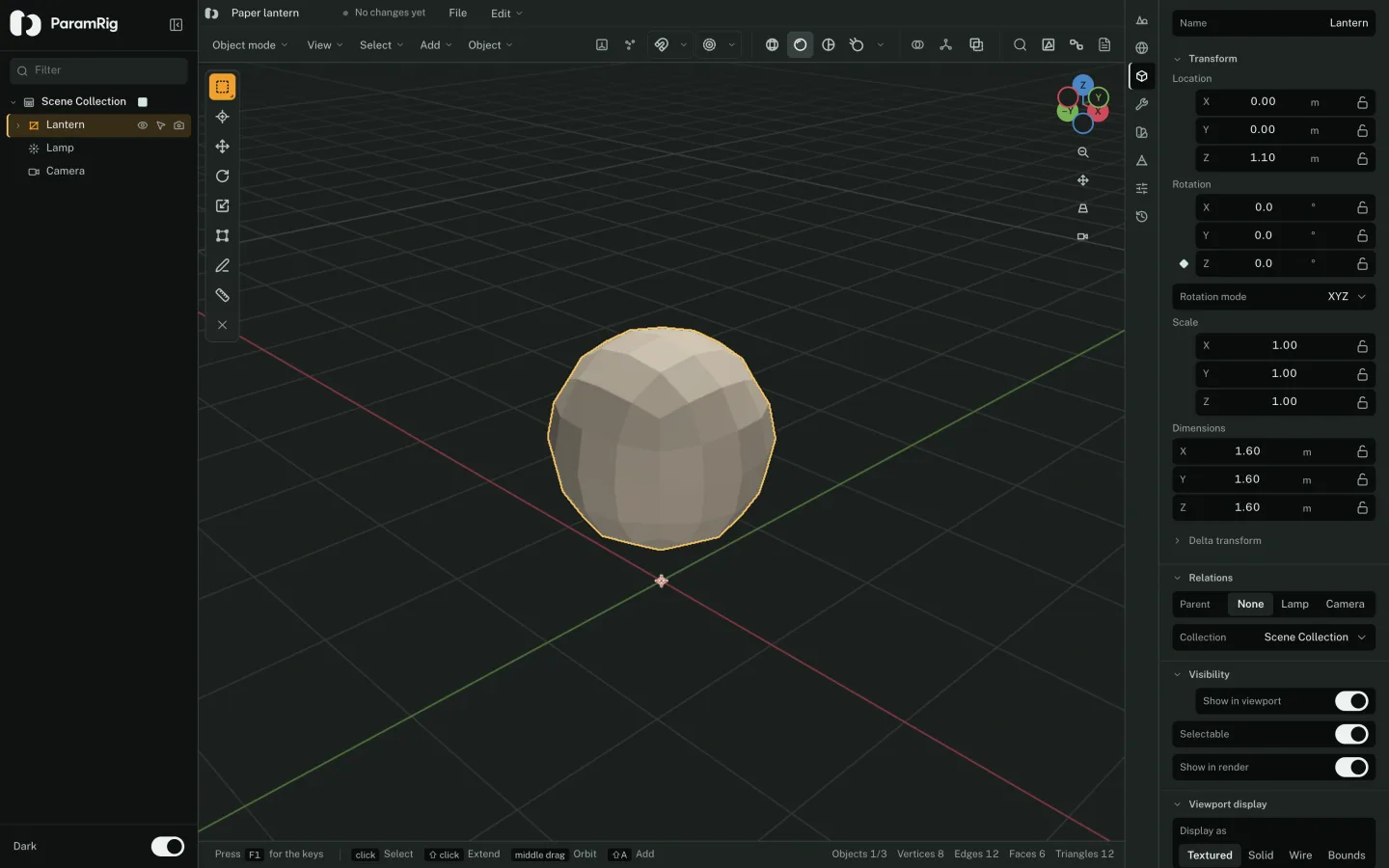Image resolution: width=1389 pixels, height=868 pixels.
Task: Toggle Scene Collection checkbox
Action: click(x=143, y=102)
